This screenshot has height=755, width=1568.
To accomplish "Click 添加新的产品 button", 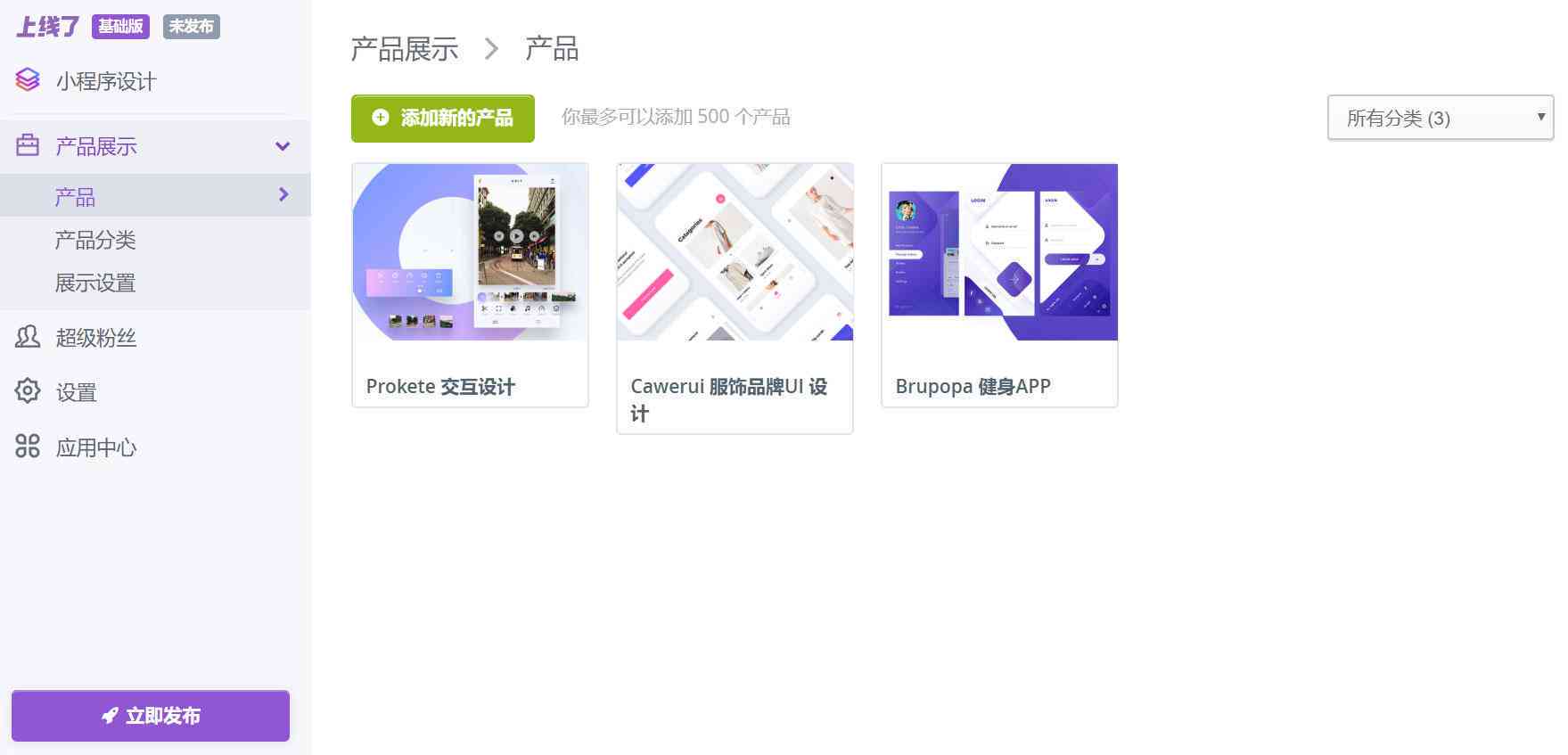I will [x=443, y=119].
